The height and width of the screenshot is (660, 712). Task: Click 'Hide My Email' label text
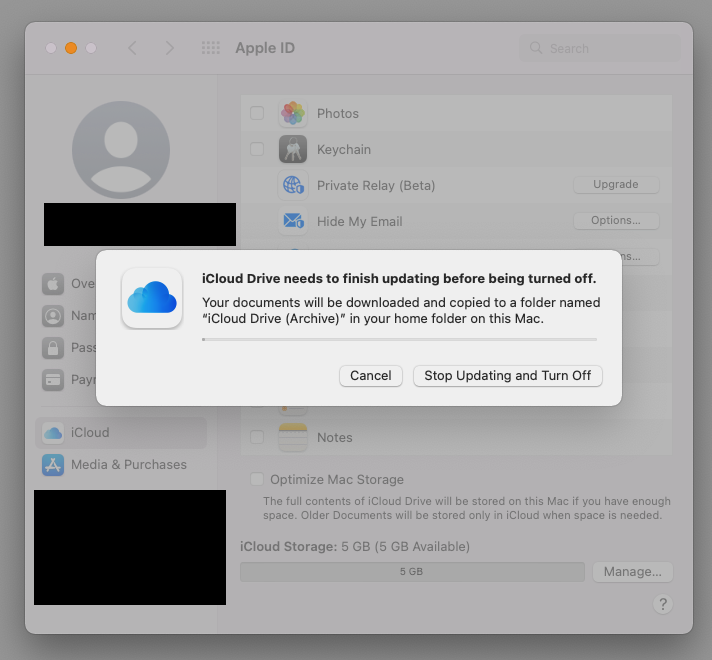360,221
